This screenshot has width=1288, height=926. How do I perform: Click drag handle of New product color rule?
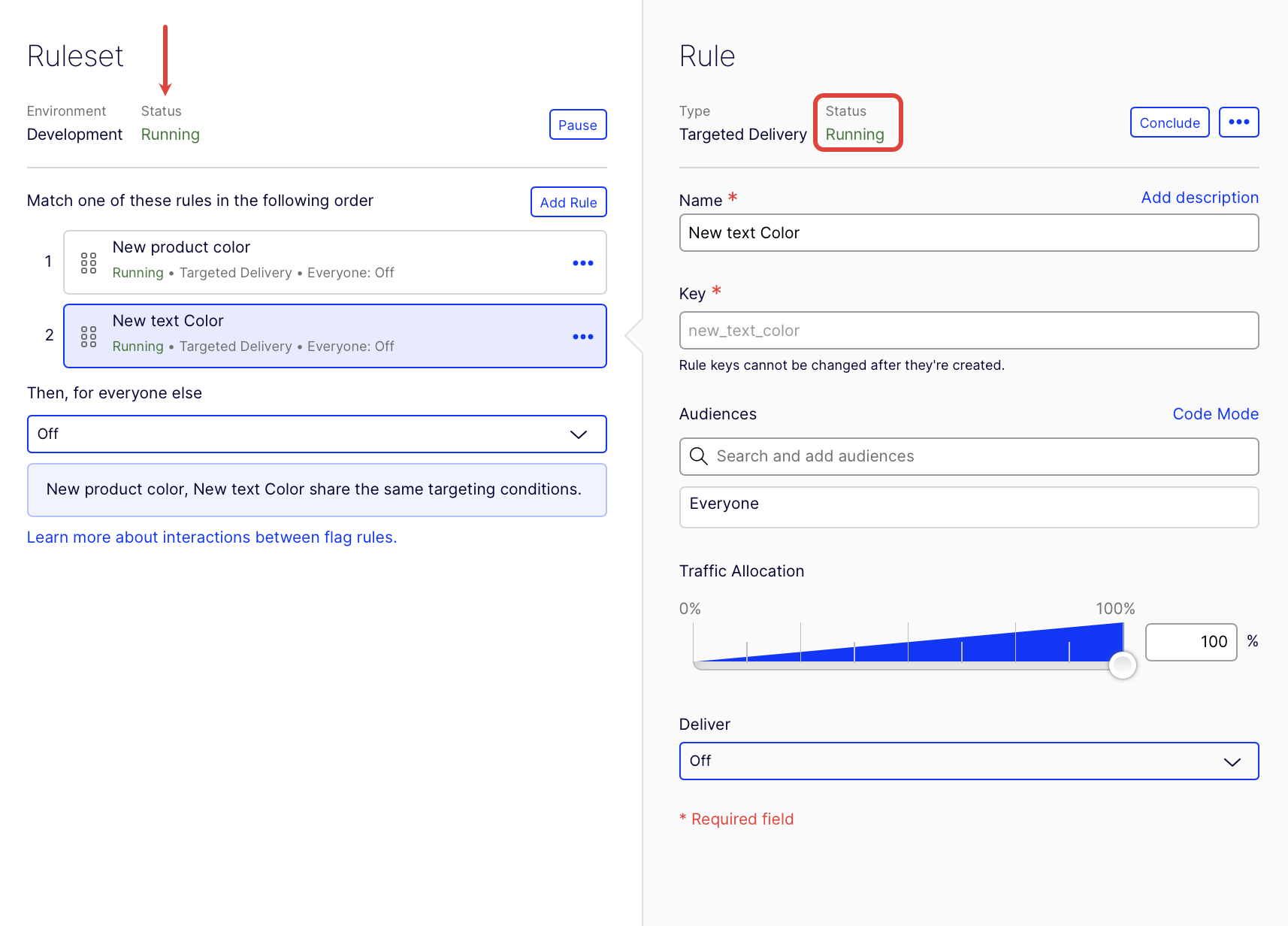[x=89, y=262]
